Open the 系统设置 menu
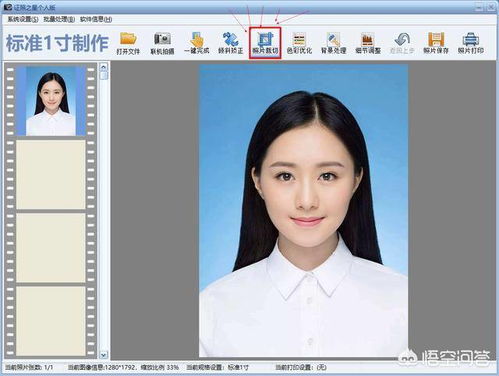Viewport: 499px width, 376px height. tap(23, 19)
